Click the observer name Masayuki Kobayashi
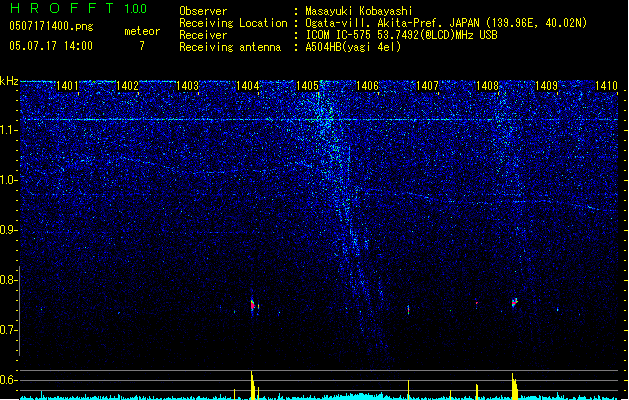The width and height of the screenshot is (629, 400). coord(359,11)
